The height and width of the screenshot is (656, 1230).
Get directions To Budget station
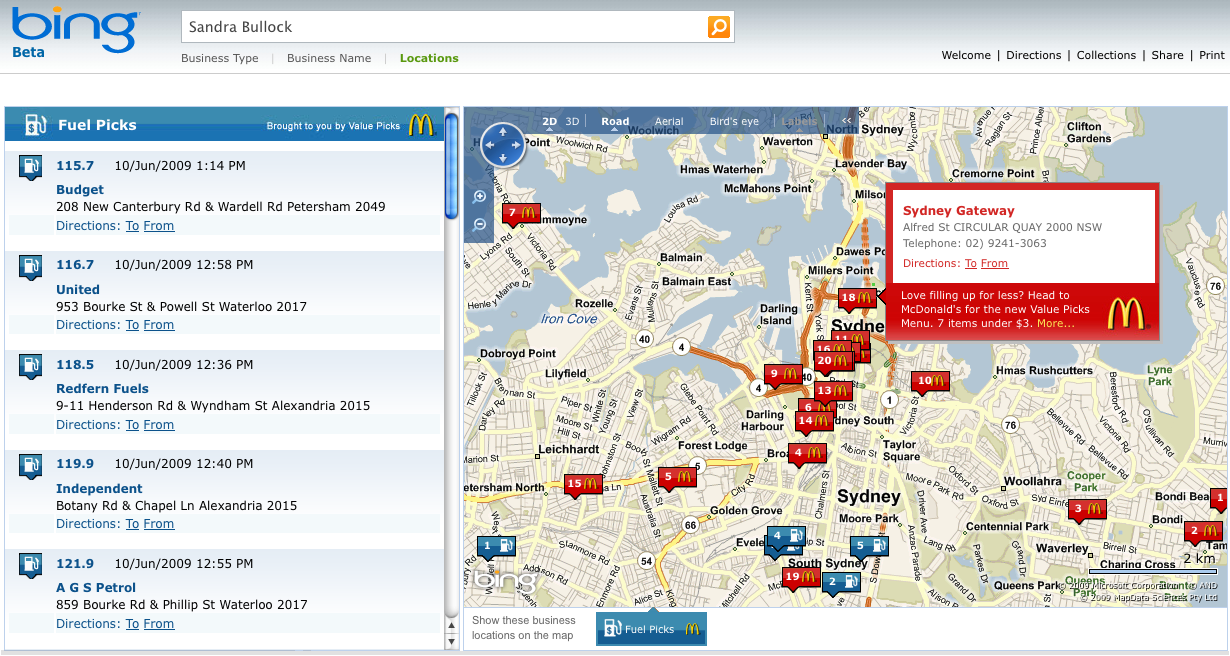(132, 226)
